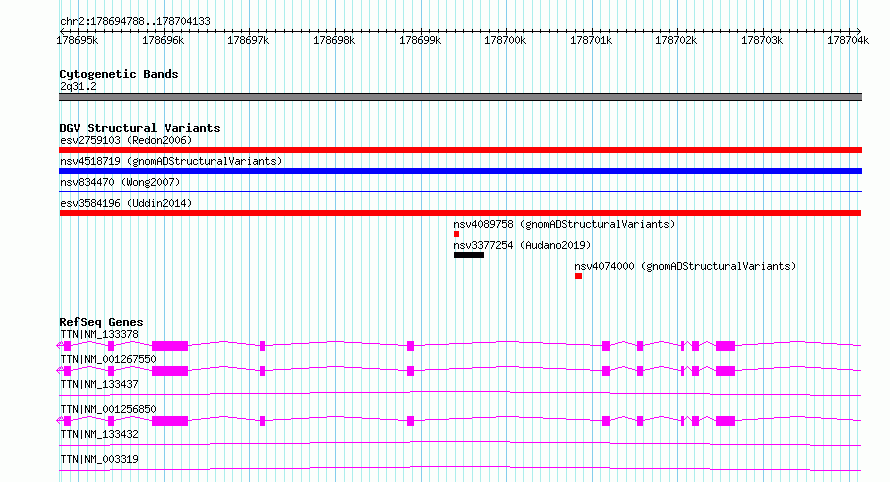This screenshot has height=482, width=890.
Task: Open transcript label TTN|NM_003319
Action: pos(99,459)
